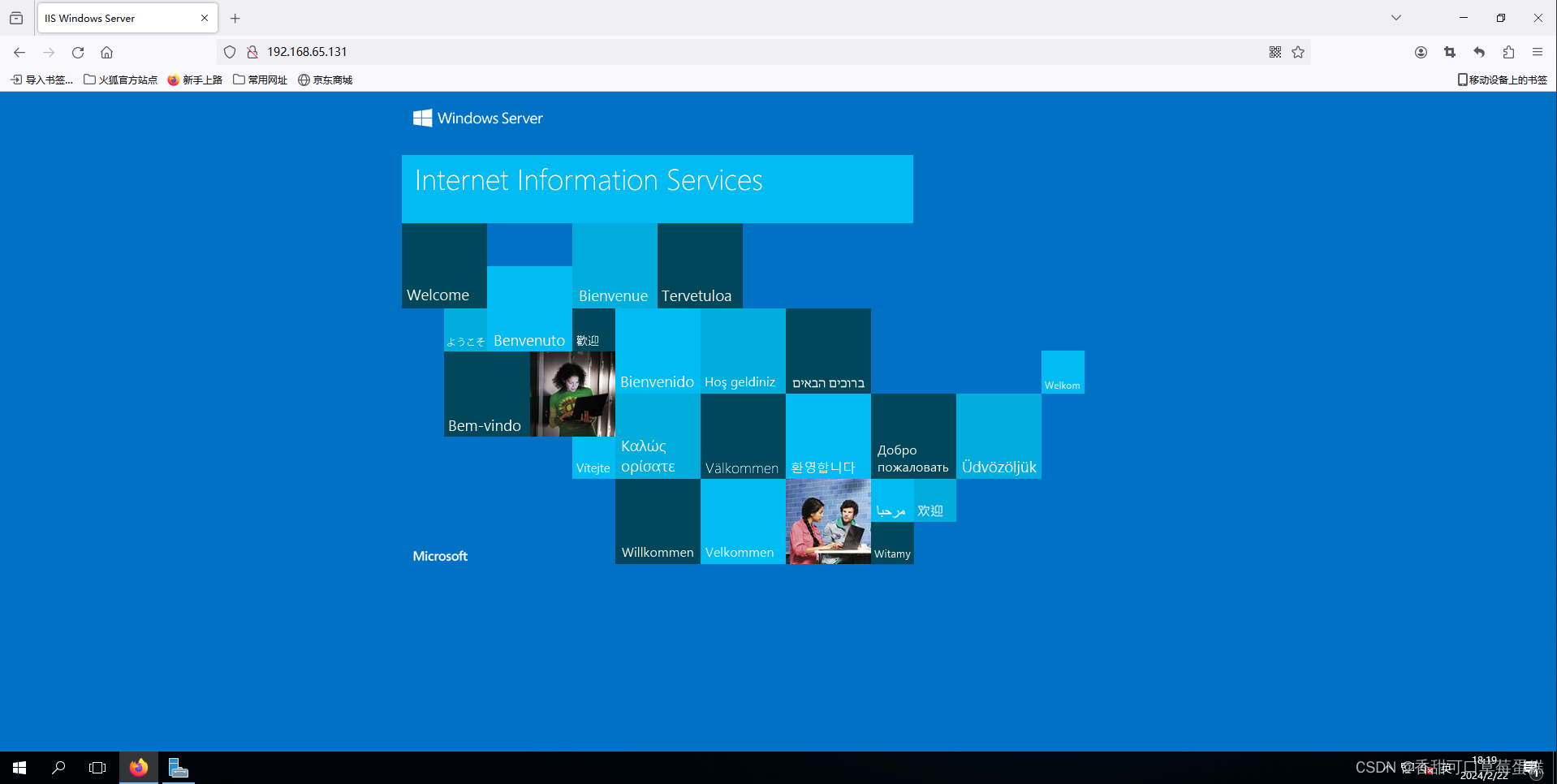This screenshot has height=784, width=1557.
Task: Click the Welkom tile
Action: click(x=1063, y=373)
